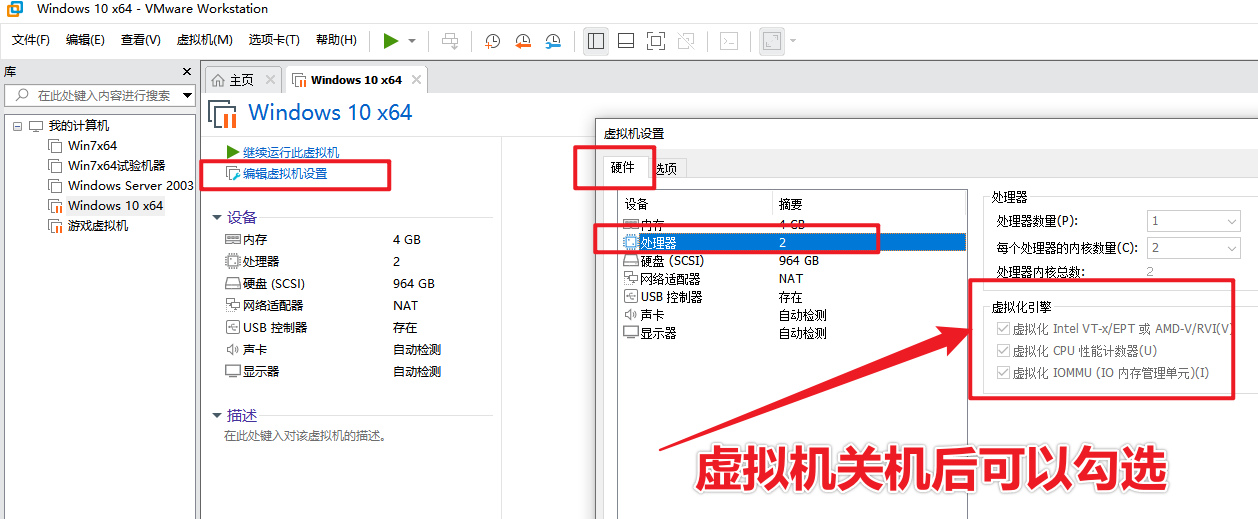Select 我的计算机 in the library tree
Viewport: 1258px width, 519px height.
point(79,126)
